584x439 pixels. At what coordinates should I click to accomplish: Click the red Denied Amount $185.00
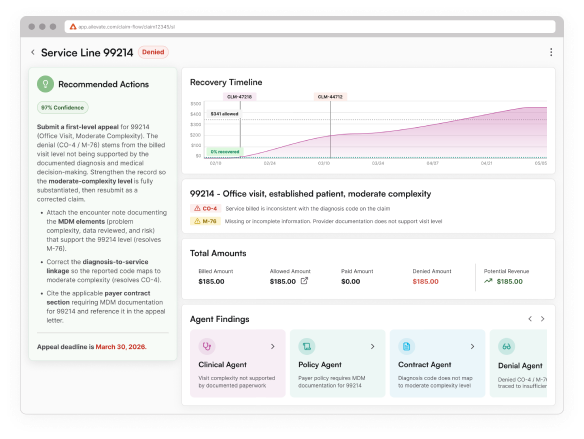(x=425, y=281)
